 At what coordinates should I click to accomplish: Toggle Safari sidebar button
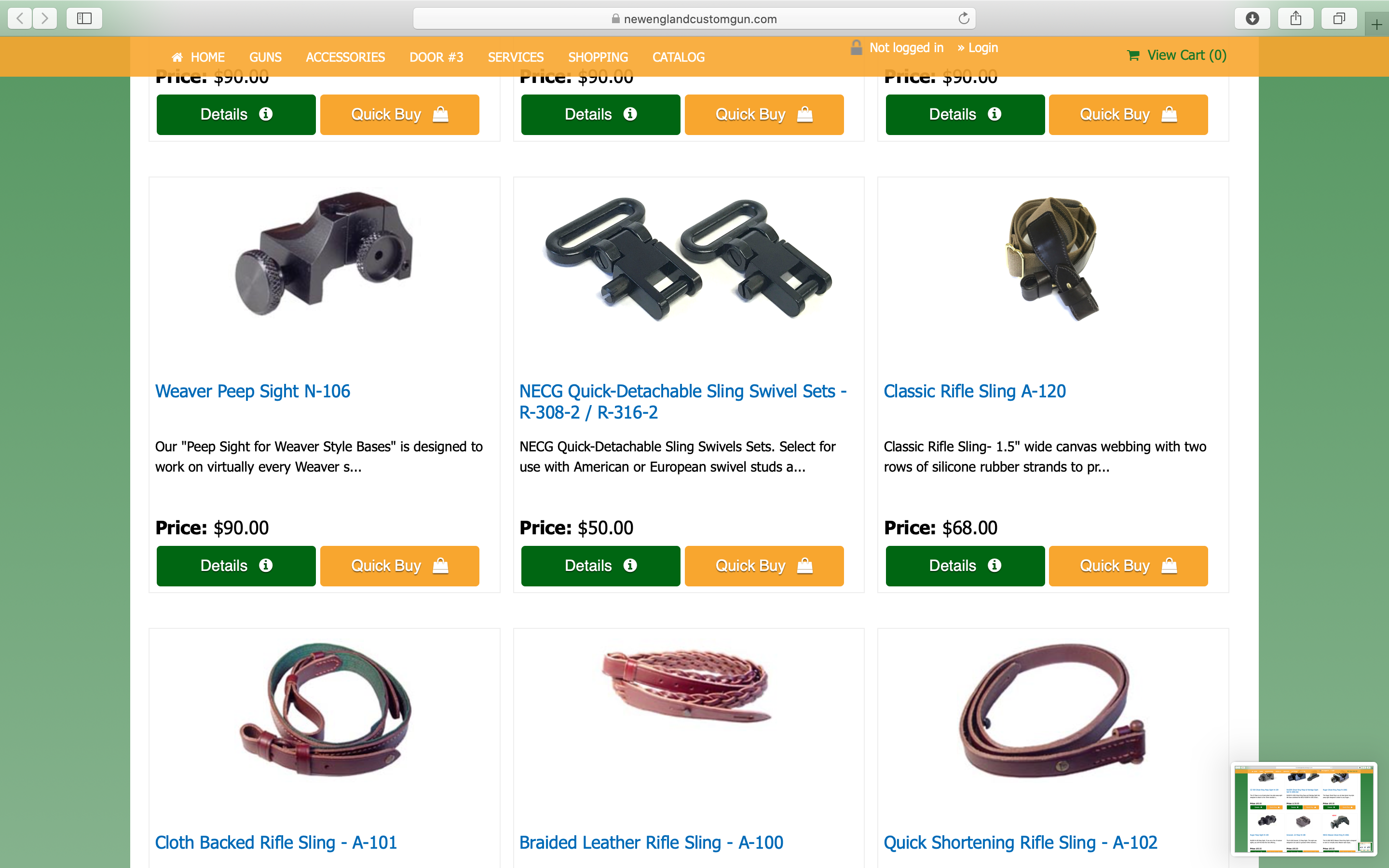click(x=84, y=18)
